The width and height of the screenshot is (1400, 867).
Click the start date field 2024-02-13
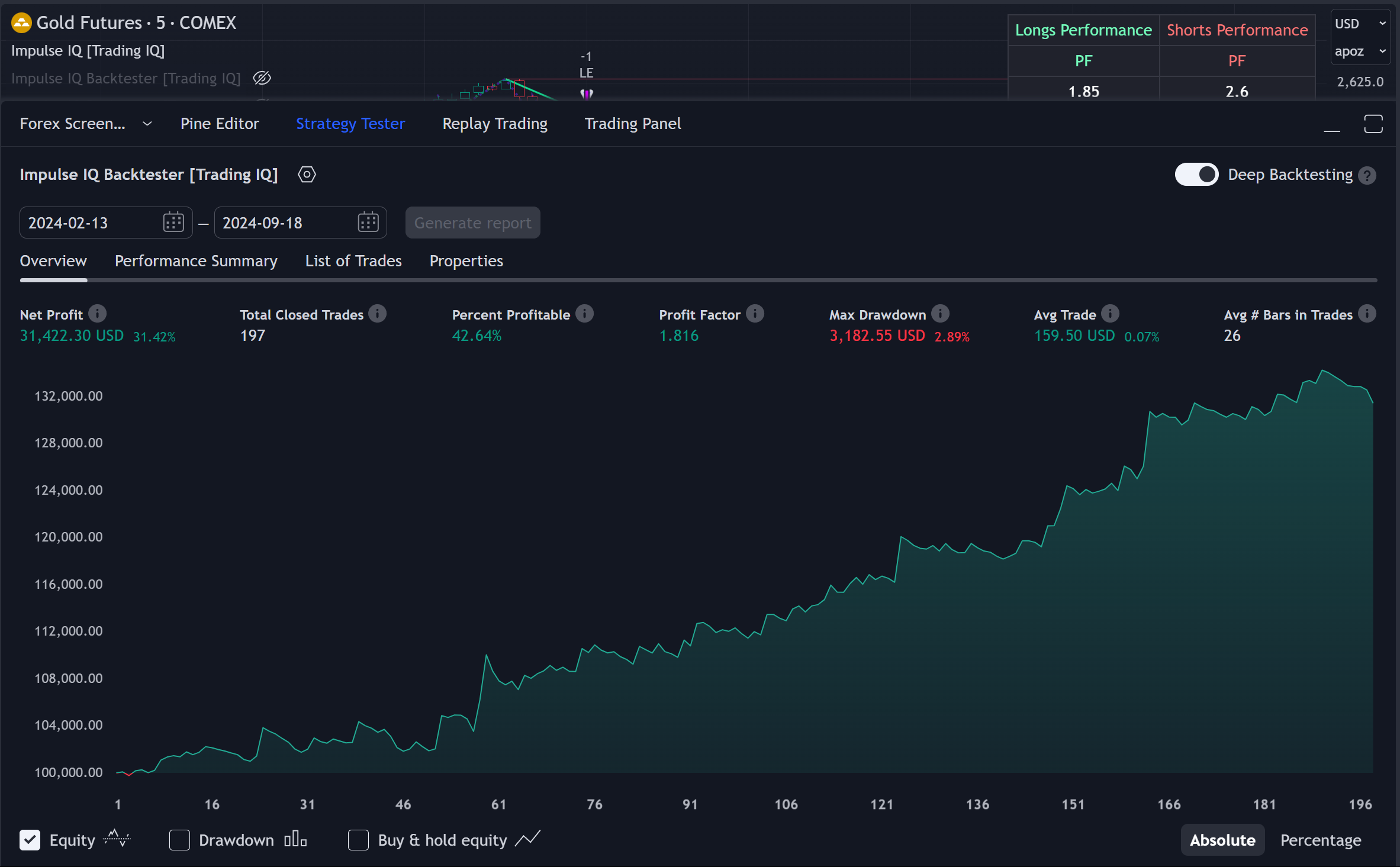pos(106,223)
